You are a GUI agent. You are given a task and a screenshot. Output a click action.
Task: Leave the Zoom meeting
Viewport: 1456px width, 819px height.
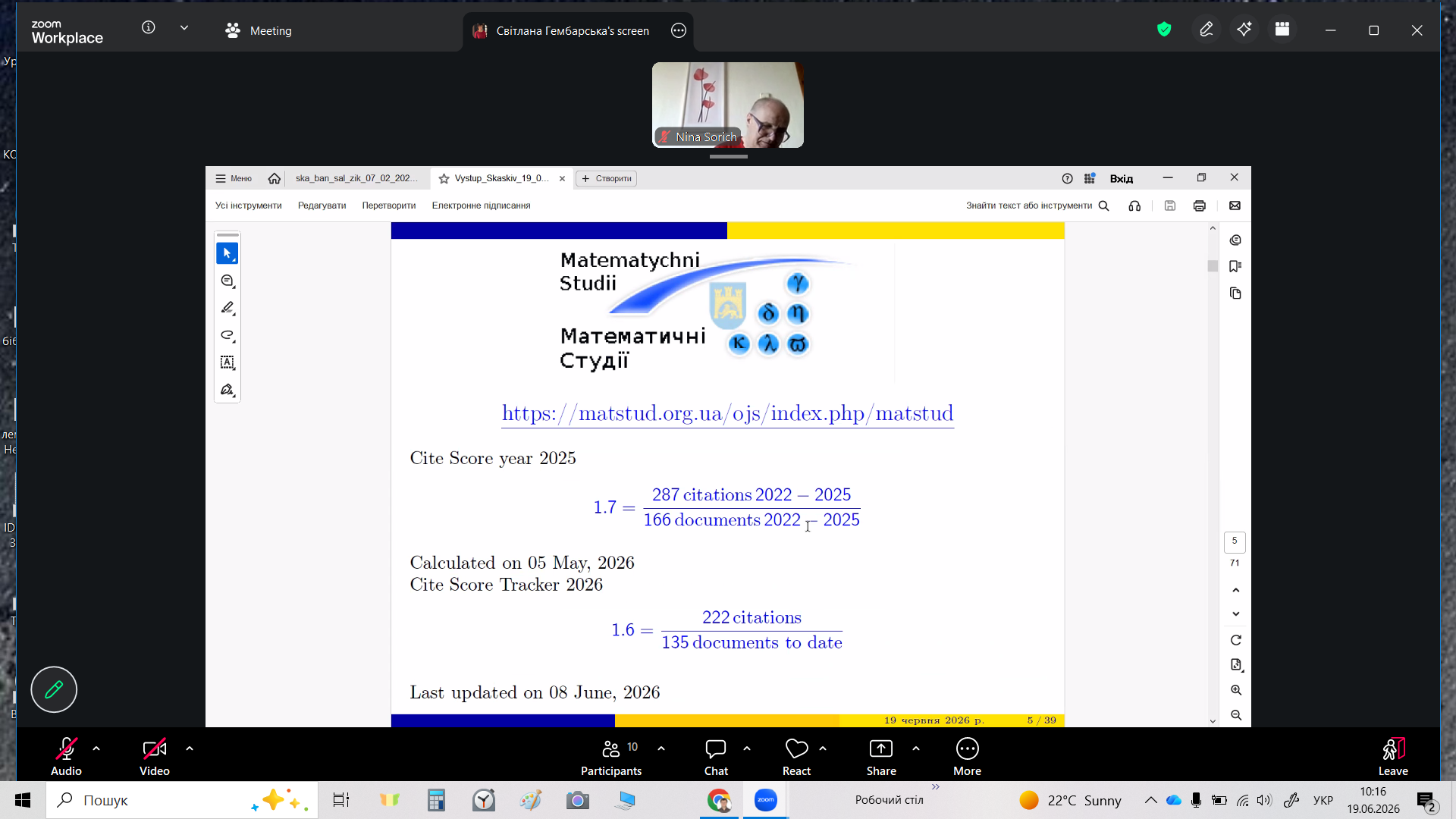[x=1393, y=756]
